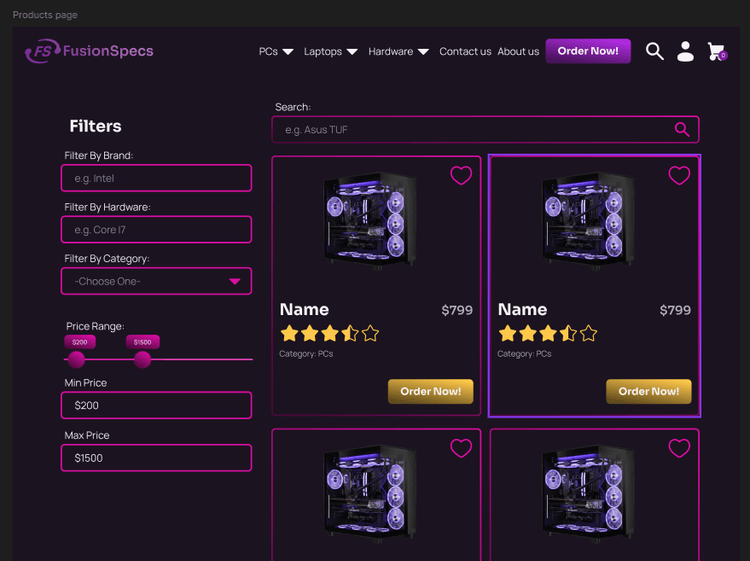
Task: Click the purple Order Now! header button
Action: coord(588,51)
